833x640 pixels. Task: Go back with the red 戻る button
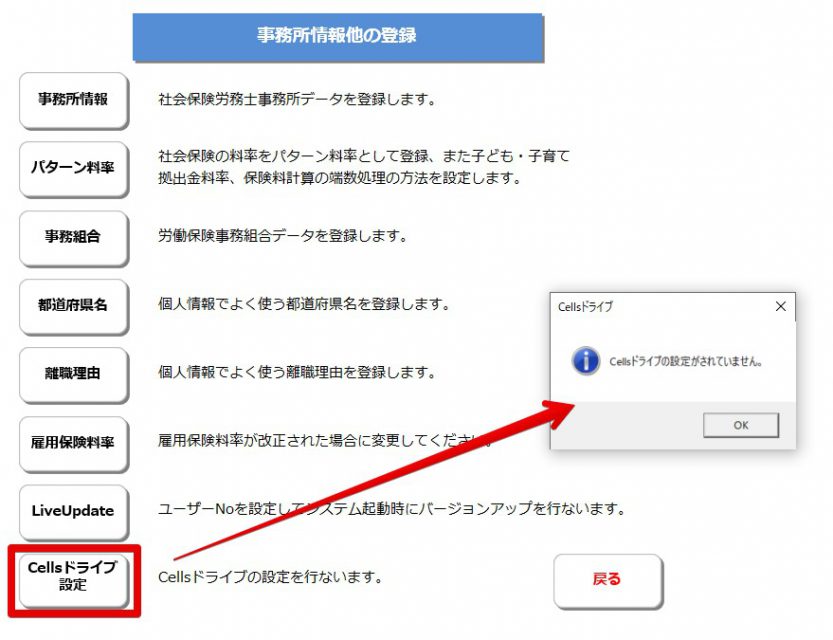pyautogui.click(x=608, y=581)
